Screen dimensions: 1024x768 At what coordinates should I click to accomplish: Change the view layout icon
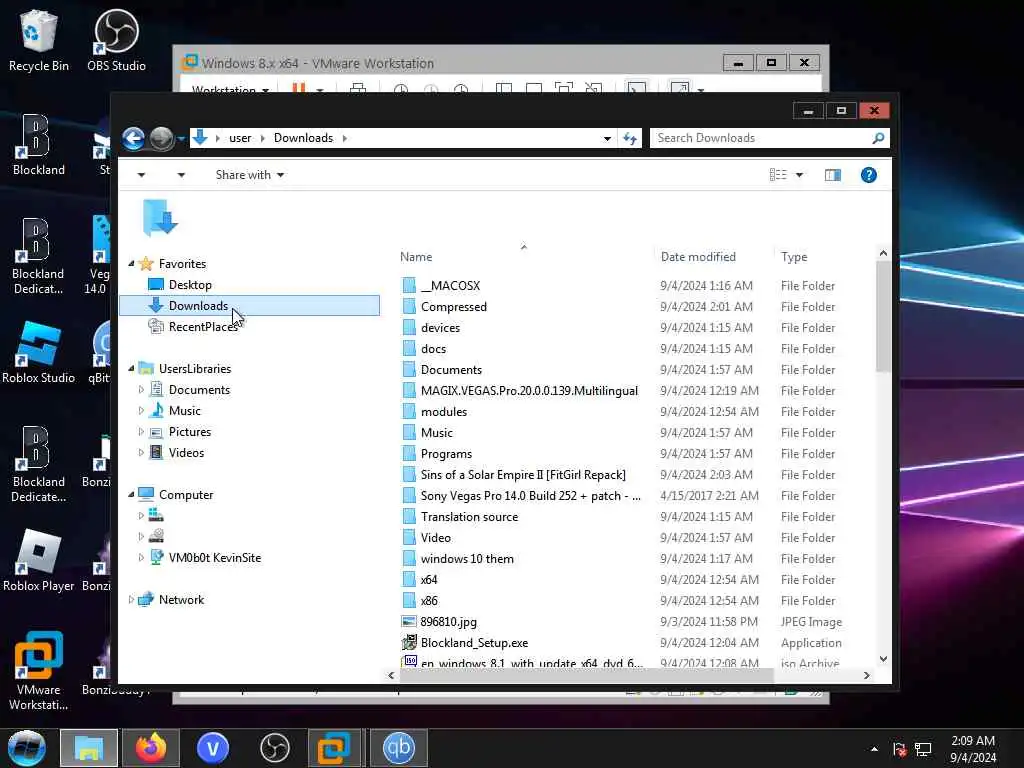tap(777, 175)
